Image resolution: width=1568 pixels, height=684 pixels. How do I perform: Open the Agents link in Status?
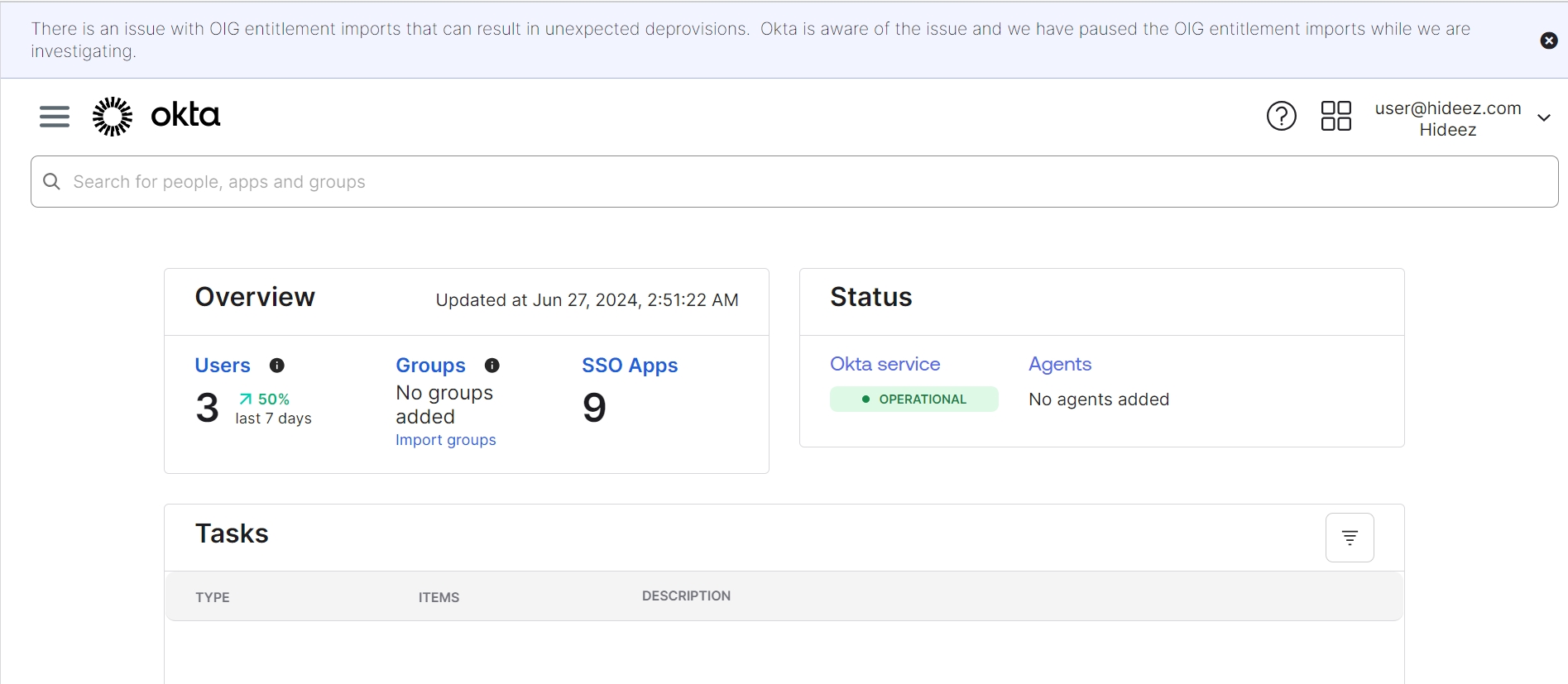(x=1060, y=364)
